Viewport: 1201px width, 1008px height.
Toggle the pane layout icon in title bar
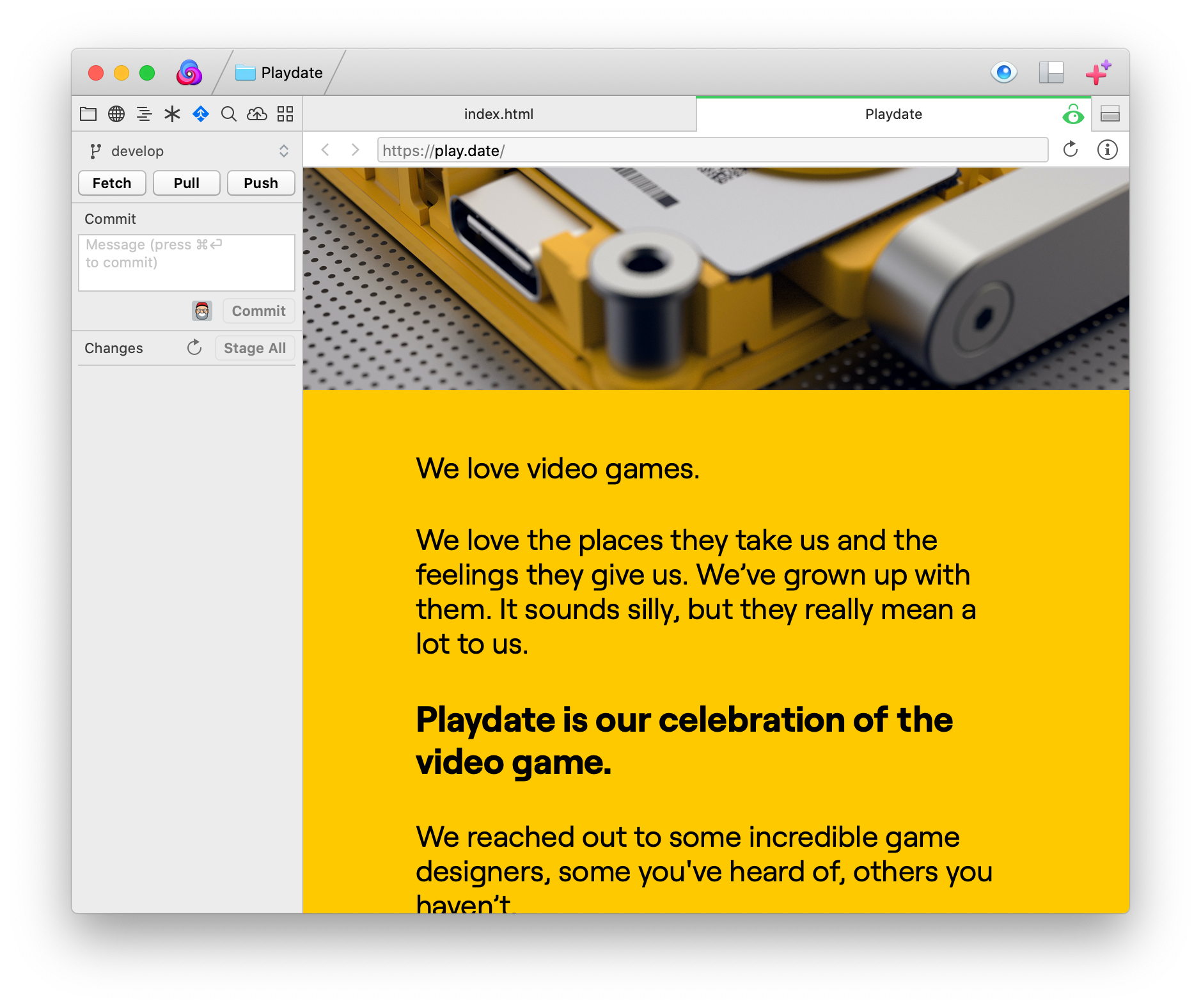click(x=1051, y=72)
